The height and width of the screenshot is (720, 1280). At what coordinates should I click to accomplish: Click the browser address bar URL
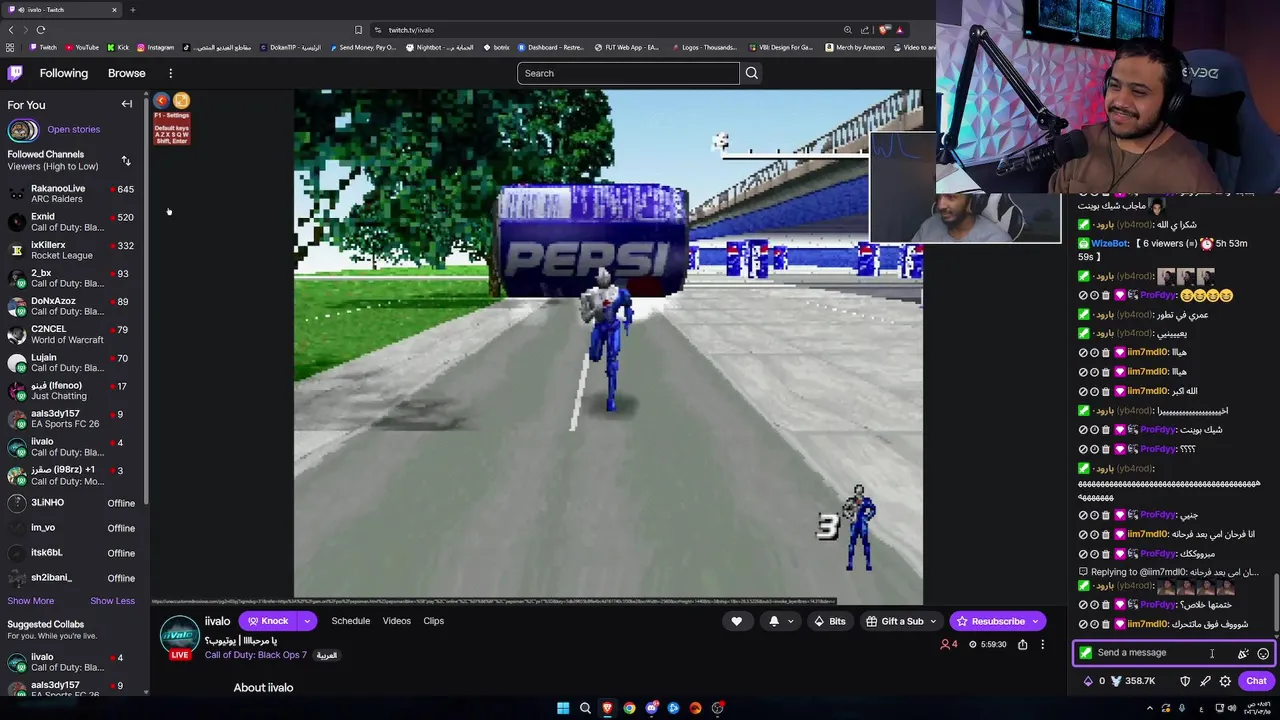tap(411, 30)
